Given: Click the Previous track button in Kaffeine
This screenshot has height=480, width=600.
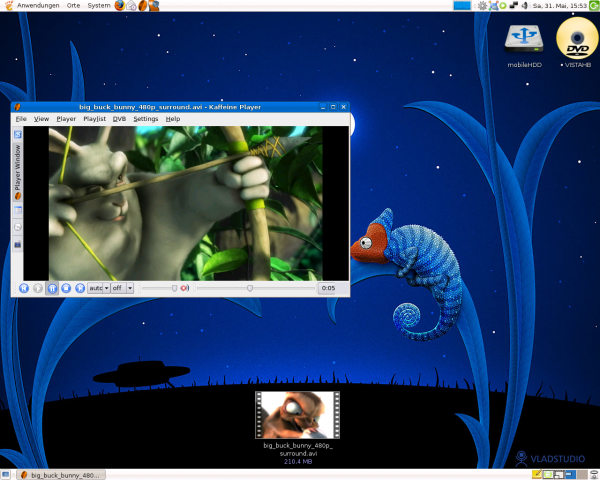Looking at the screenshot, I should [24, 288].
